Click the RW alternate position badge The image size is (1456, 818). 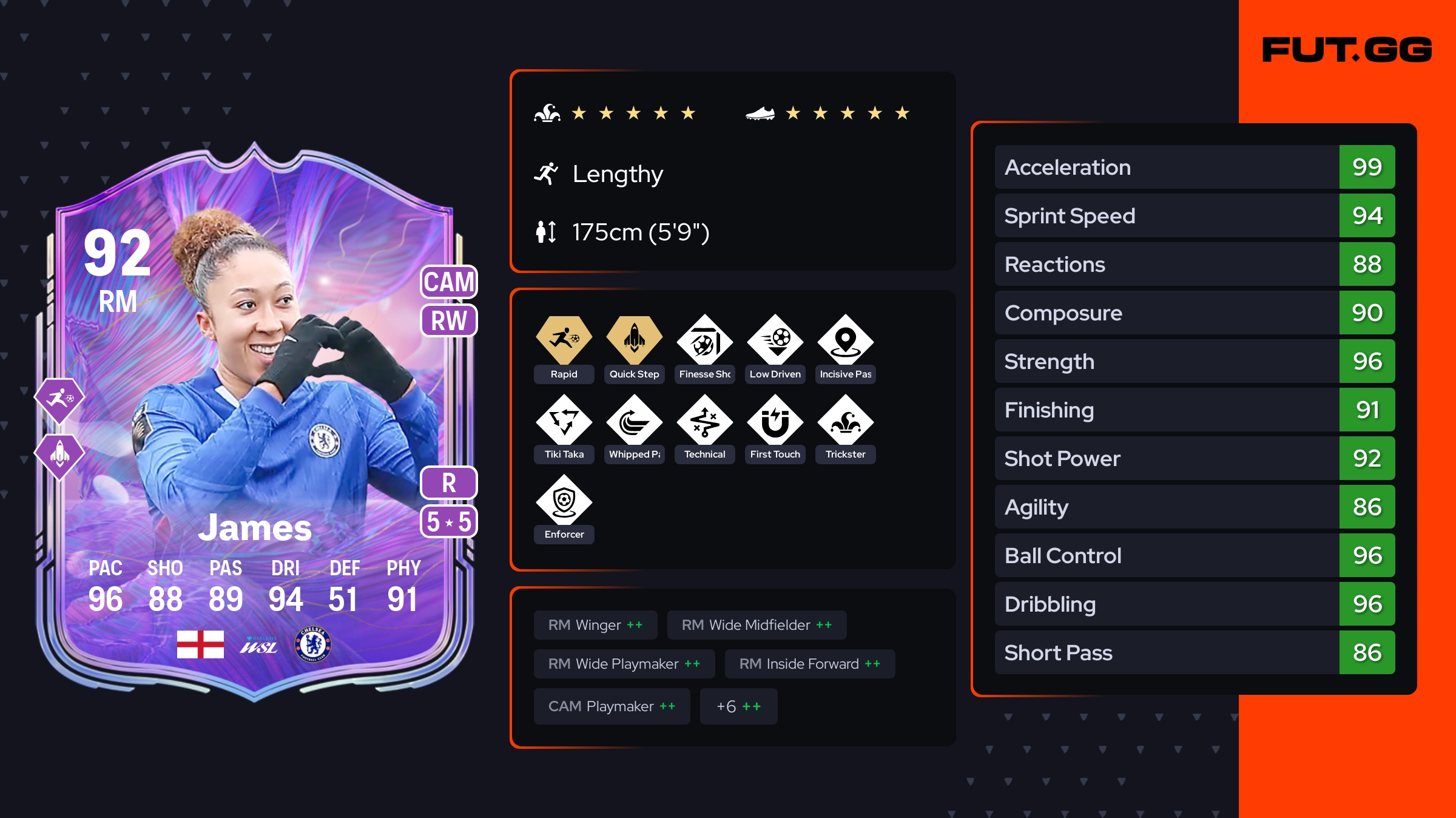[449, 320]
